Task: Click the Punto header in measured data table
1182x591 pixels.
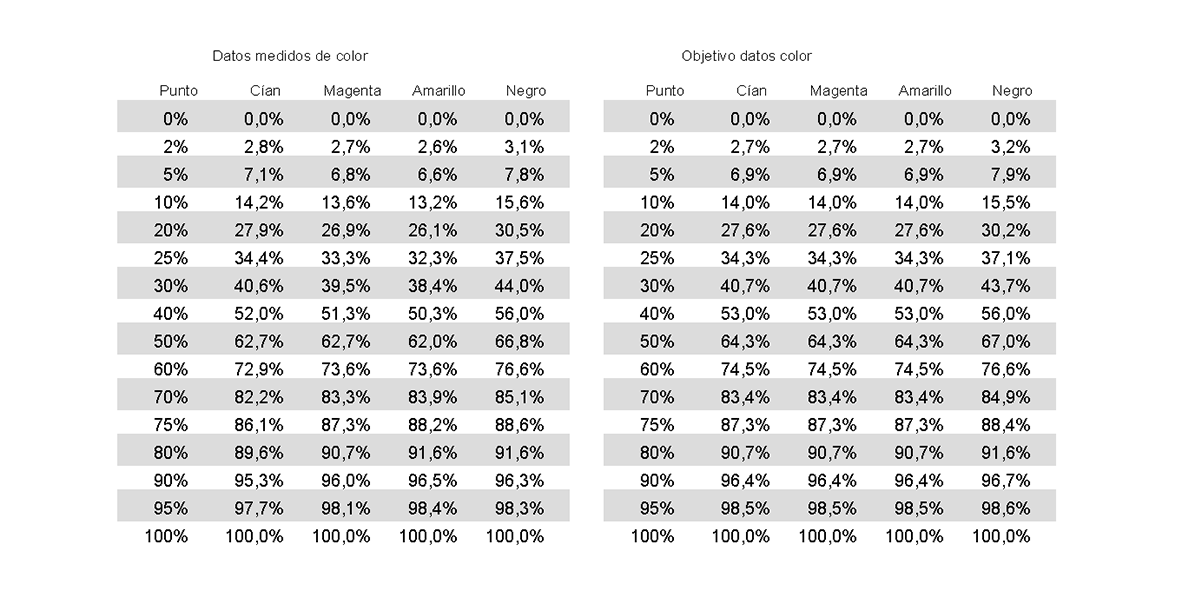Action: (x=178, y=90)
